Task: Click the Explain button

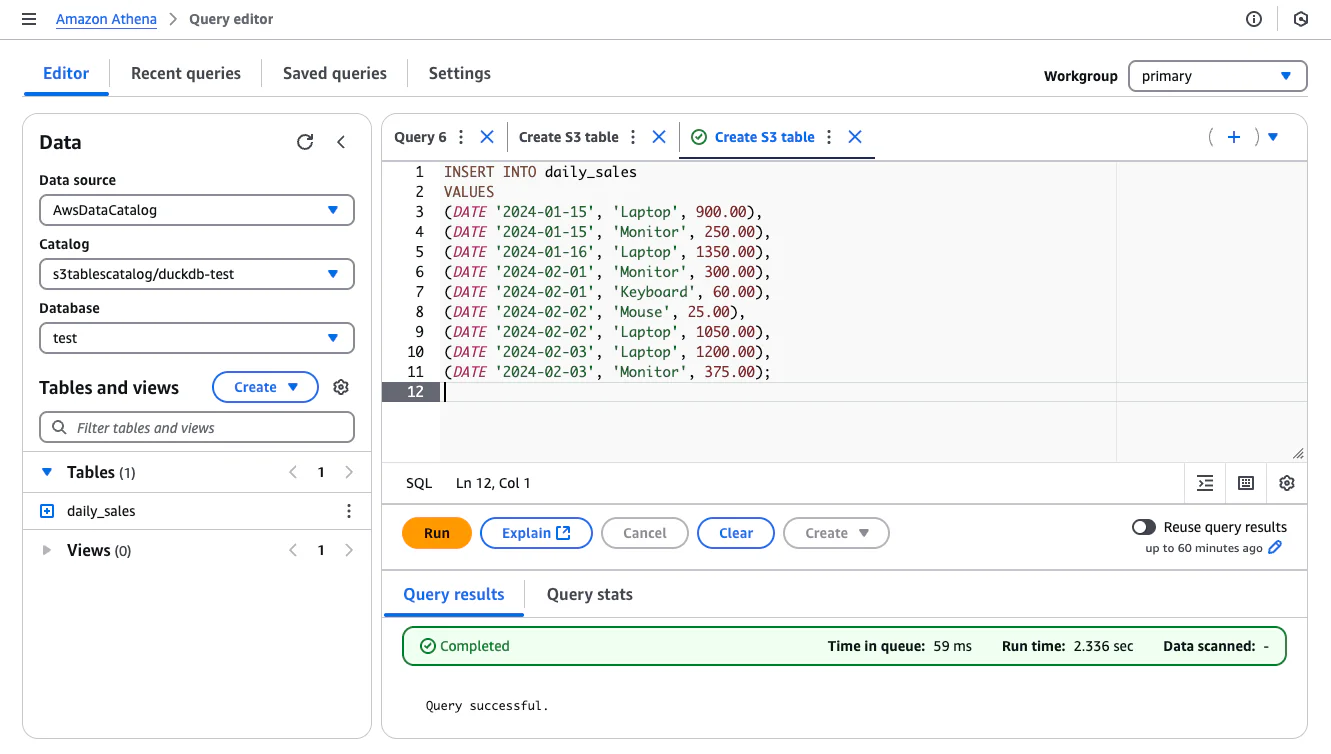Action: click(x=536, y=533)
